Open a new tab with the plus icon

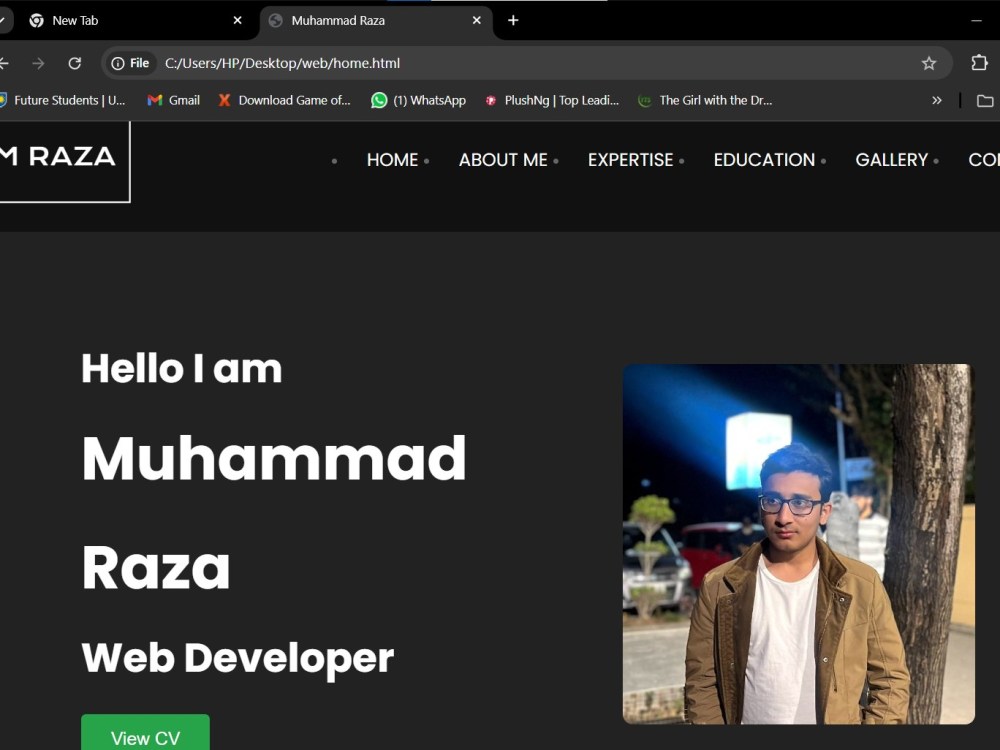click(513, 20)
